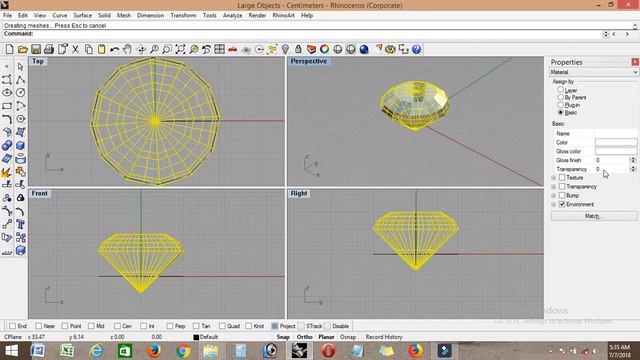Toggle Snap in the status bar
640x360 pixels.
[x=283, y=337]
